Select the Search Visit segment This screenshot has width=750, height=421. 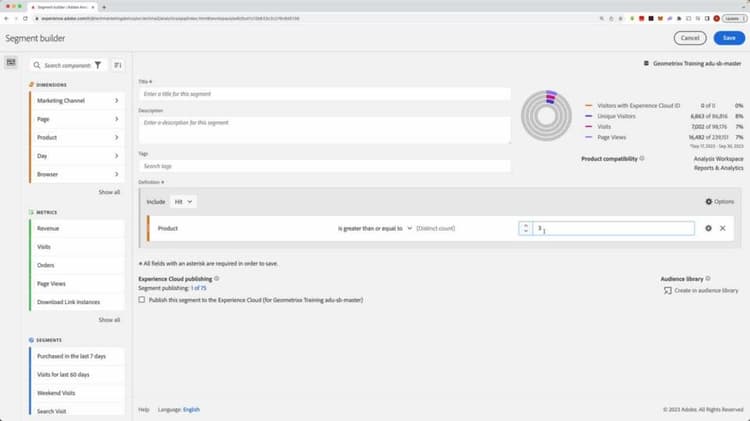[77, 411]
